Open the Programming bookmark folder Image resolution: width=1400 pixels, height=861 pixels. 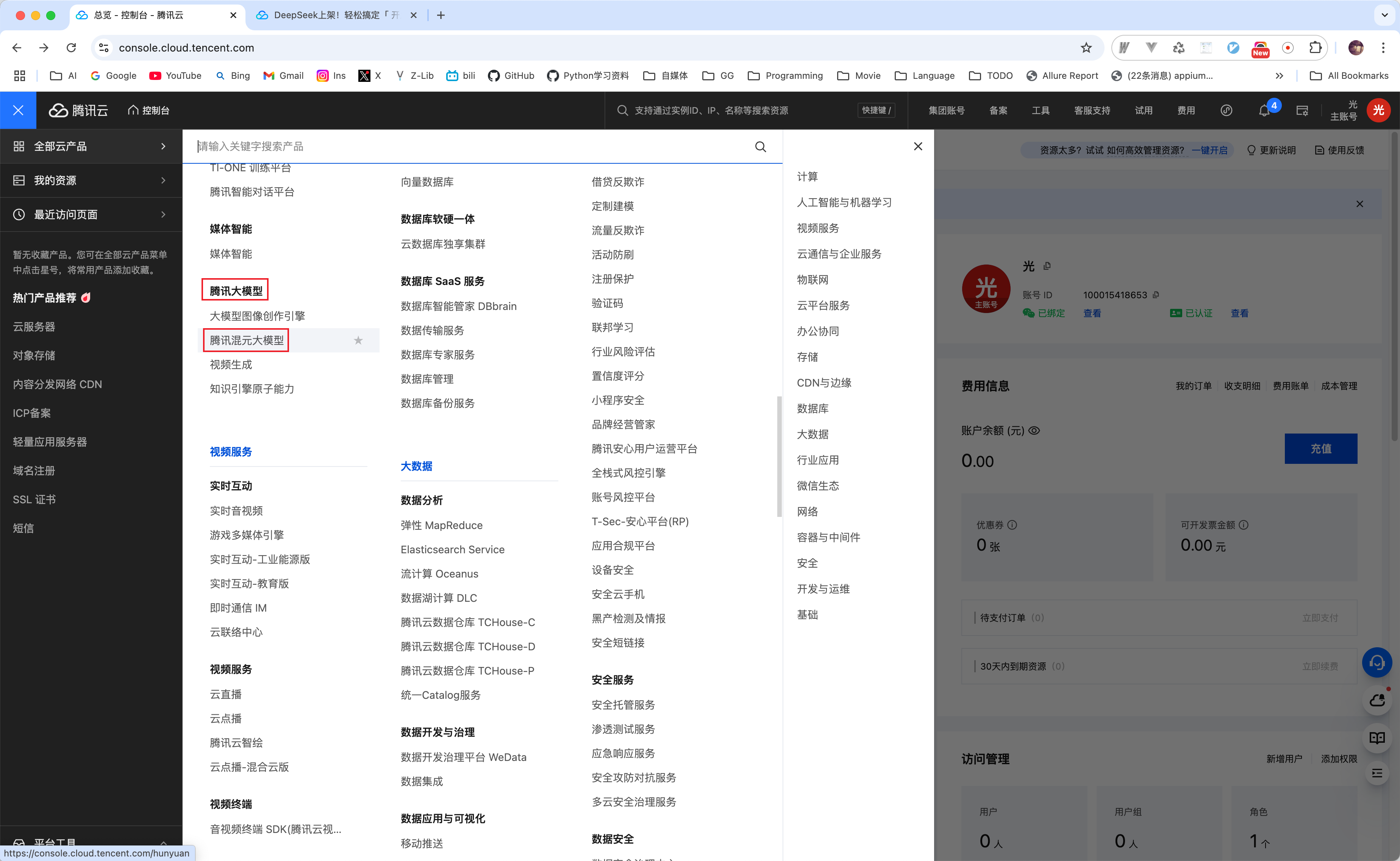click(x=785, y=76)
